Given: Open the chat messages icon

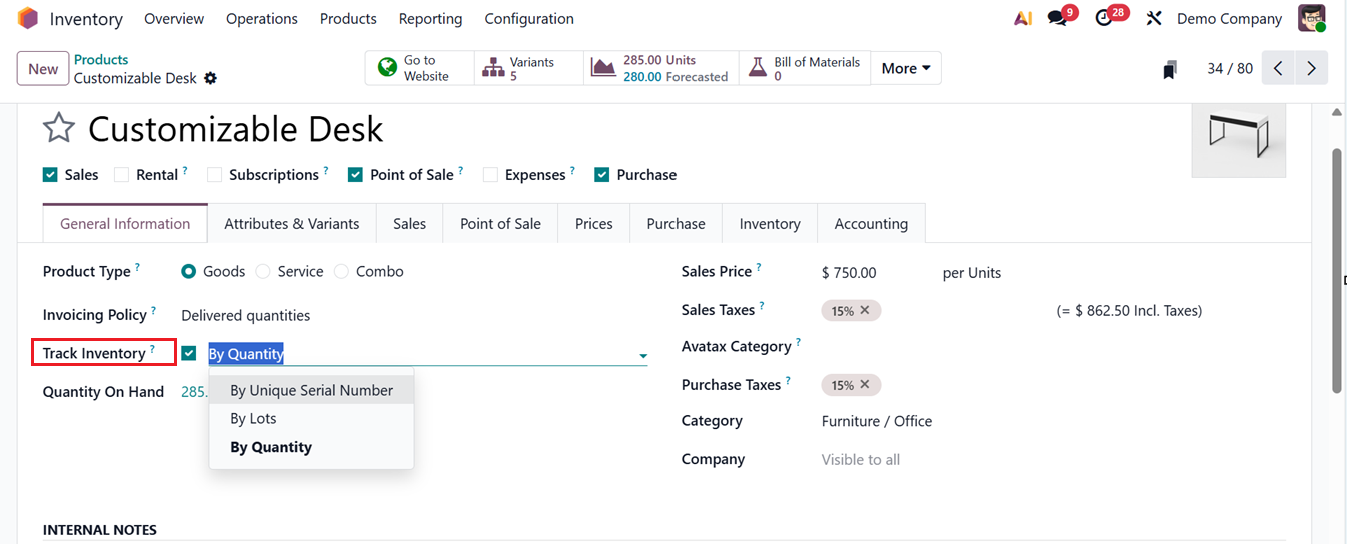Looking at the screenshot, I should [x=1057, y=19].
